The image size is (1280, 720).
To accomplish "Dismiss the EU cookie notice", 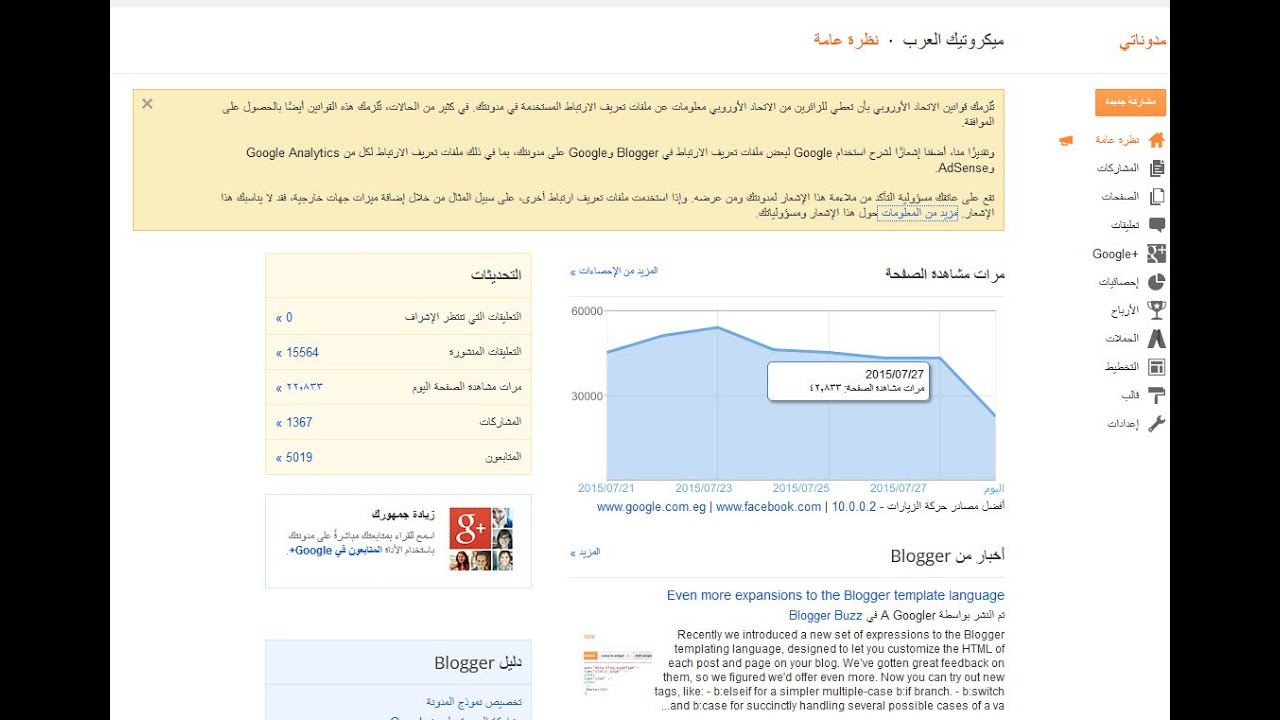I will click(x=147, y=103).
